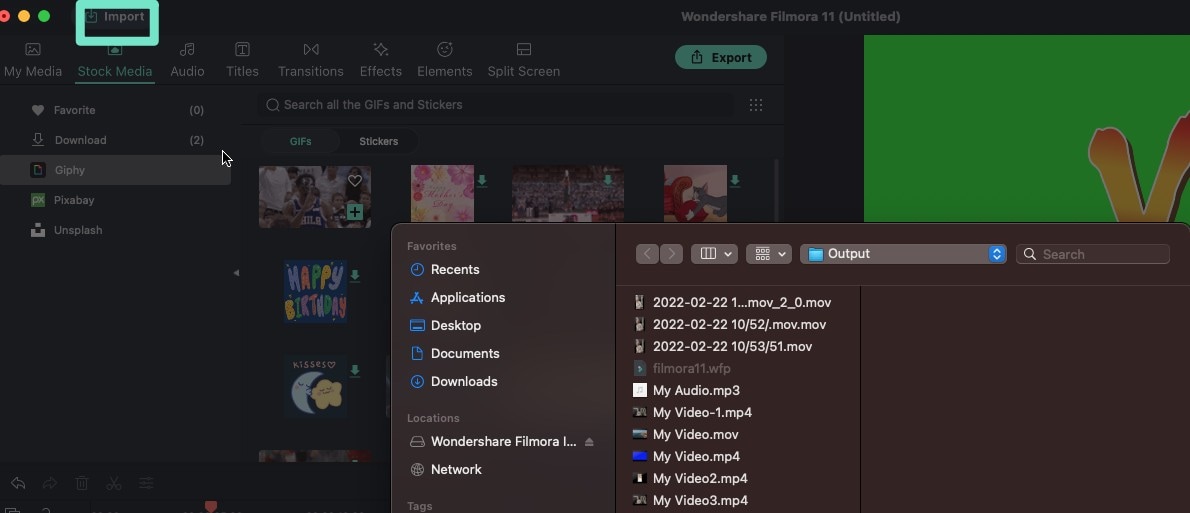
Task: Click the Delete trash icon
Action: click(82, 483)
